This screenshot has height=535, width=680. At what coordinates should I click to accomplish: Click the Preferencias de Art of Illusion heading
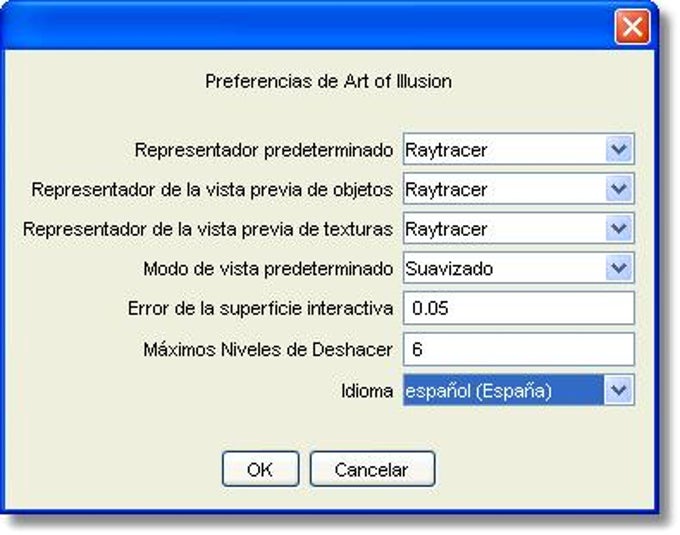pyautogui.click(x=328, y=82)
